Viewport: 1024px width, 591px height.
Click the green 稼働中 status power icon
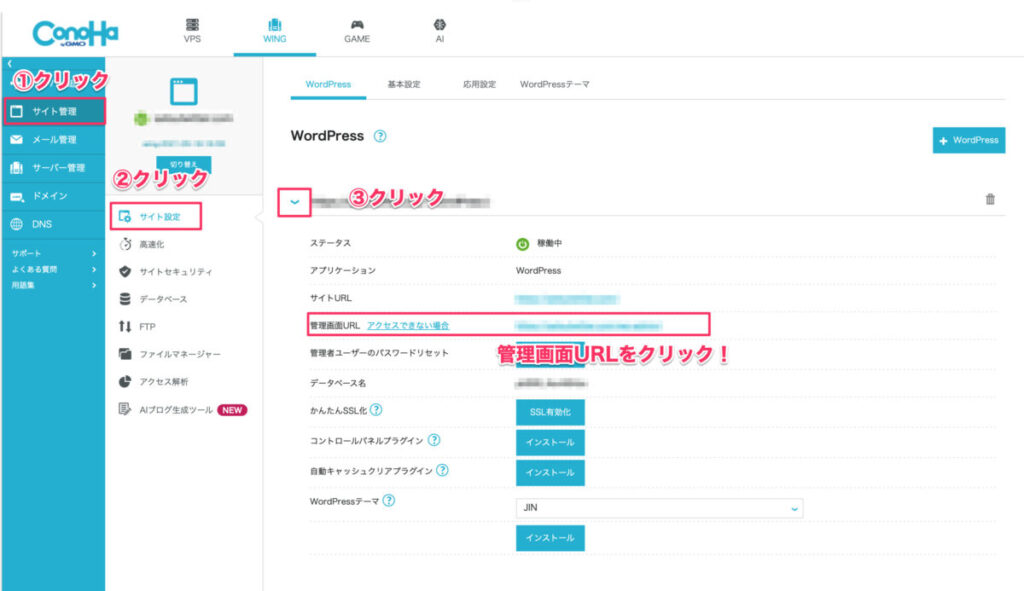click(x=522, y=244)
